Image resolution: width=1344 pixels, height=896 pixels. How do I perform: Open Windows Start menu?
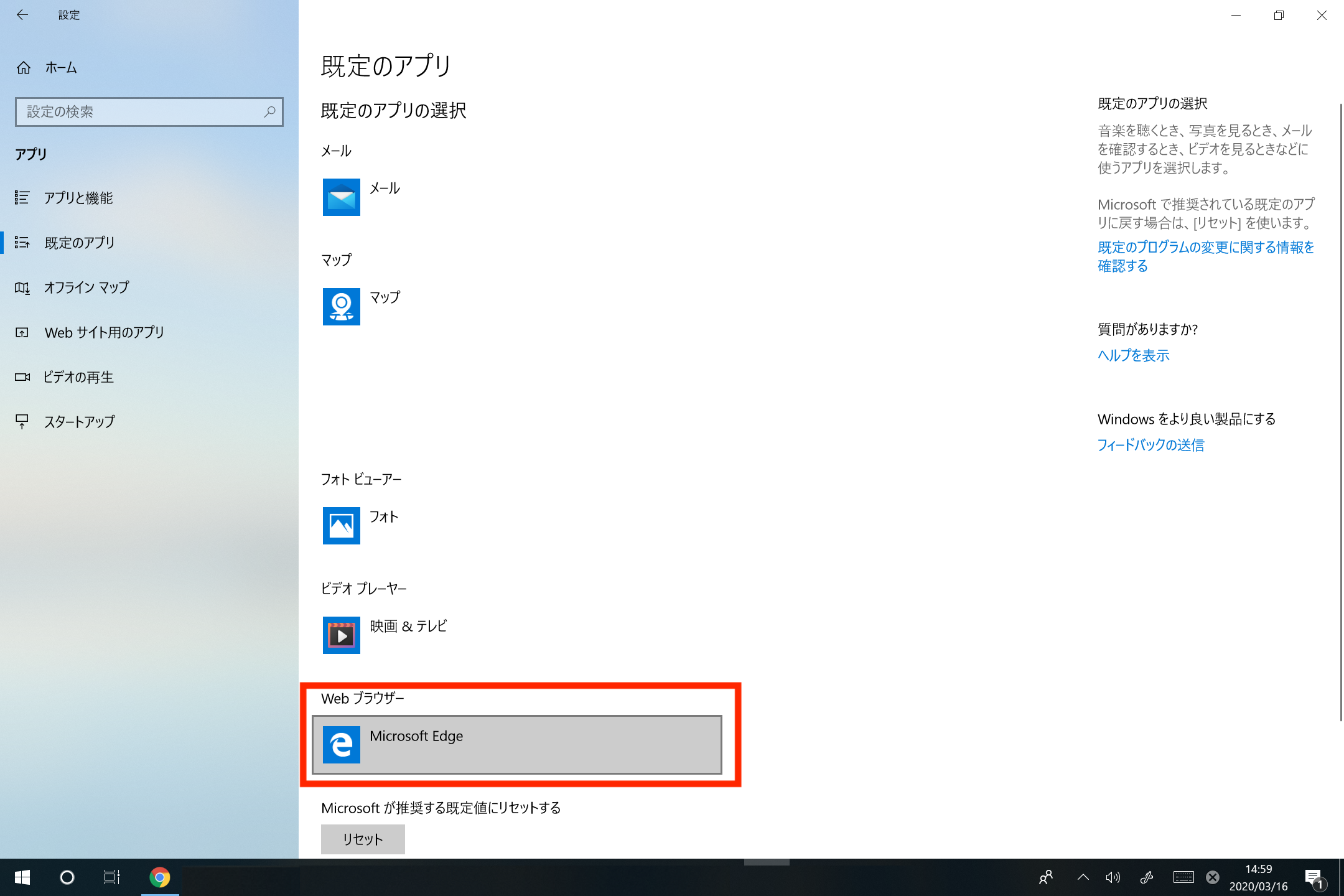pos(22,877)
